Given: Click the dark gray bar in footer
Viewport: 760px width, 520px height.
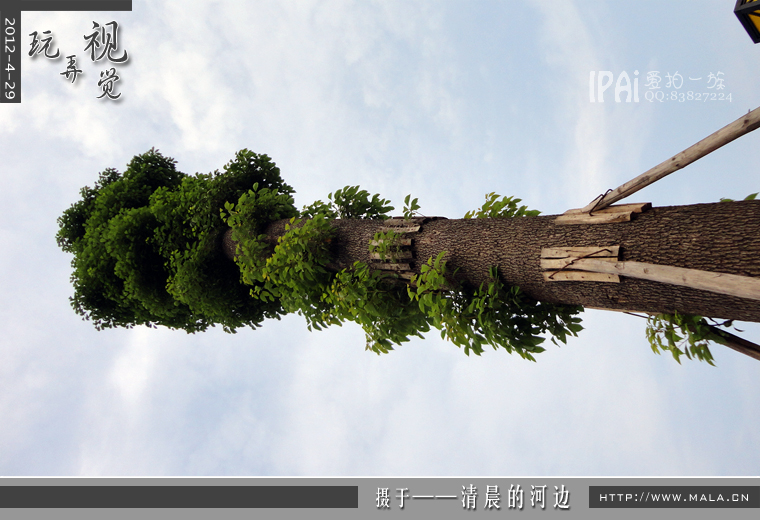Looking at the screenshot, I should (x=178, y=497).
